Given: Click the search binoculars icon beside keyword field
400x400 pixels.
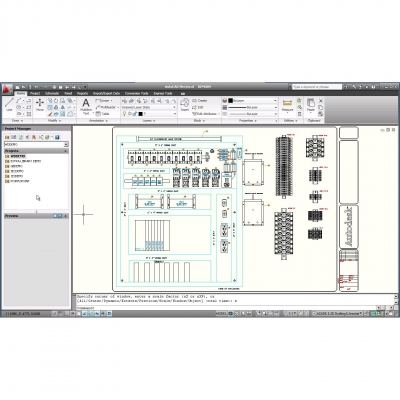Looking at the screenshot, I should (x=347, y=87).
